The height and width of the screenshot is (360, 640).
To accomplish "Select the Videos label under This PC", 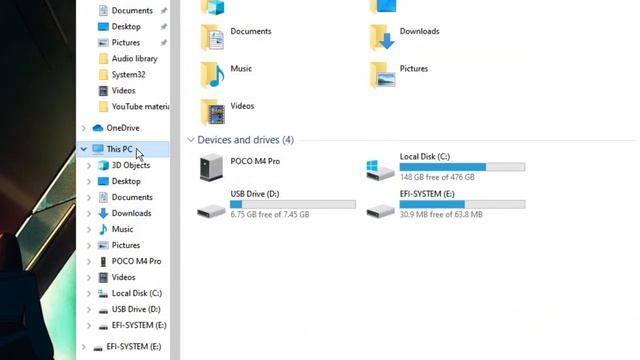I will 123,277.
